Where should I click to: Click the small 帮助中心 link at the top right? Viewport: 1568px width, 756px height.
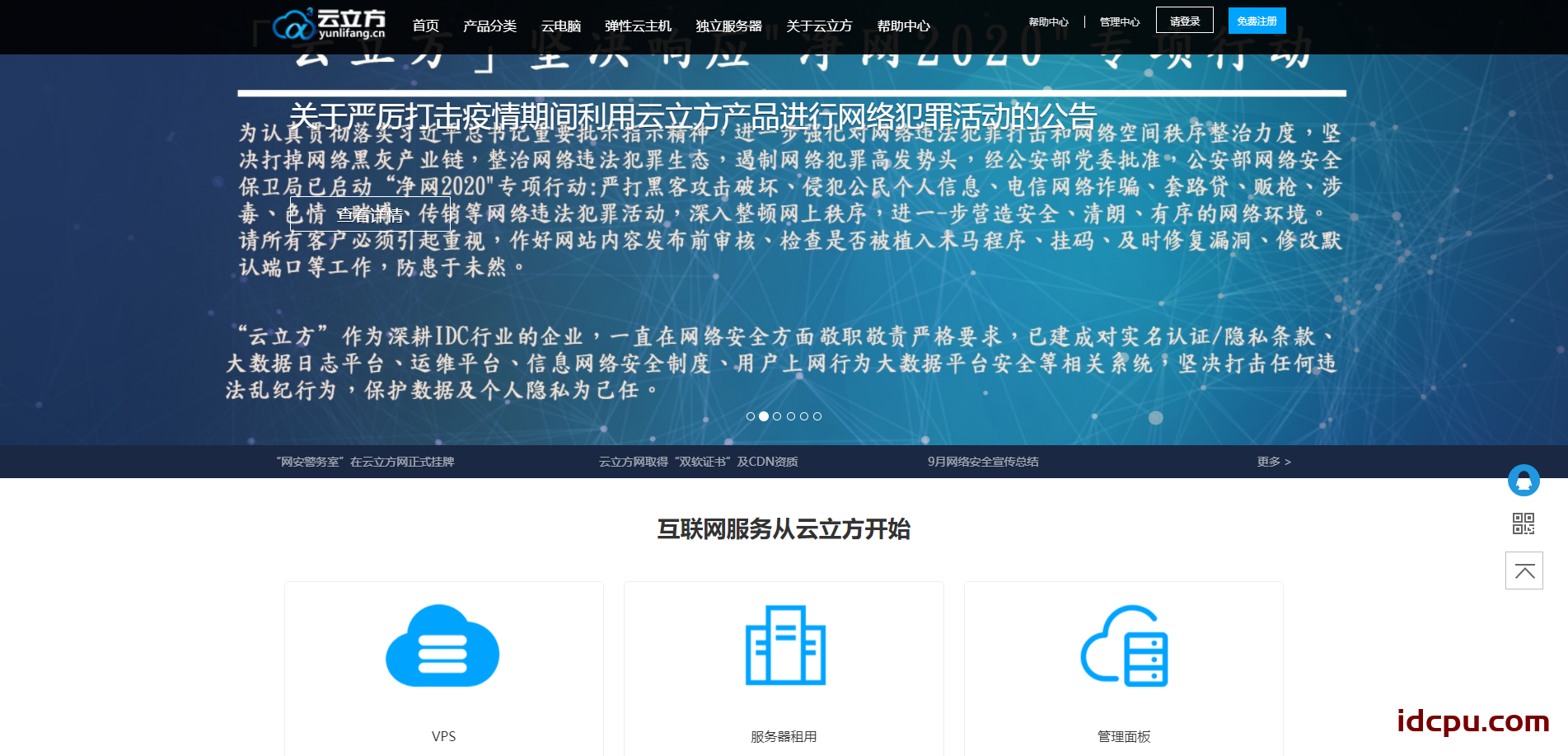(1048, 22)
